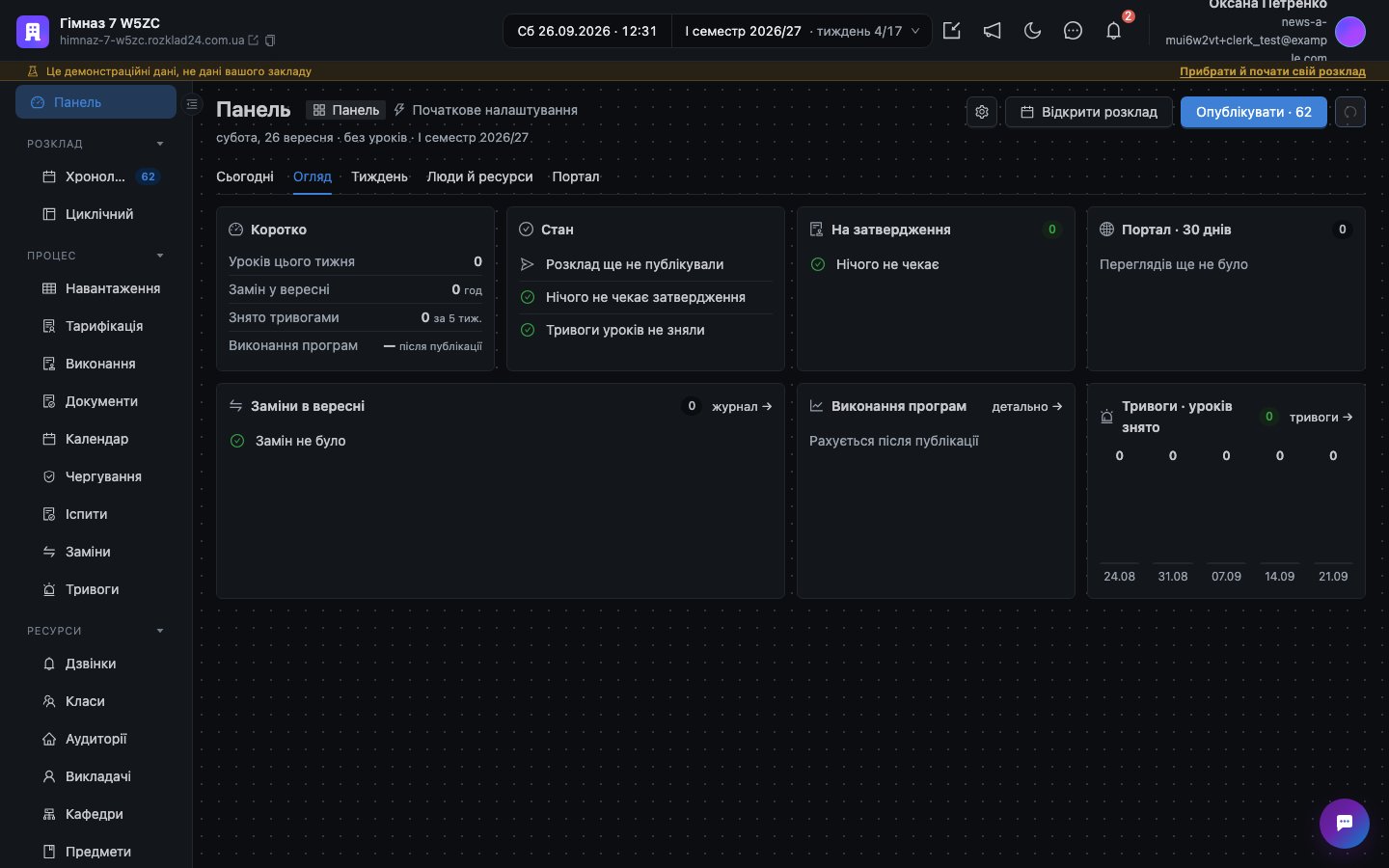This screenshot has height=868, width=1389.
Task: Collapse the sidebar with the toggle icon
Action: click(192, 103)
